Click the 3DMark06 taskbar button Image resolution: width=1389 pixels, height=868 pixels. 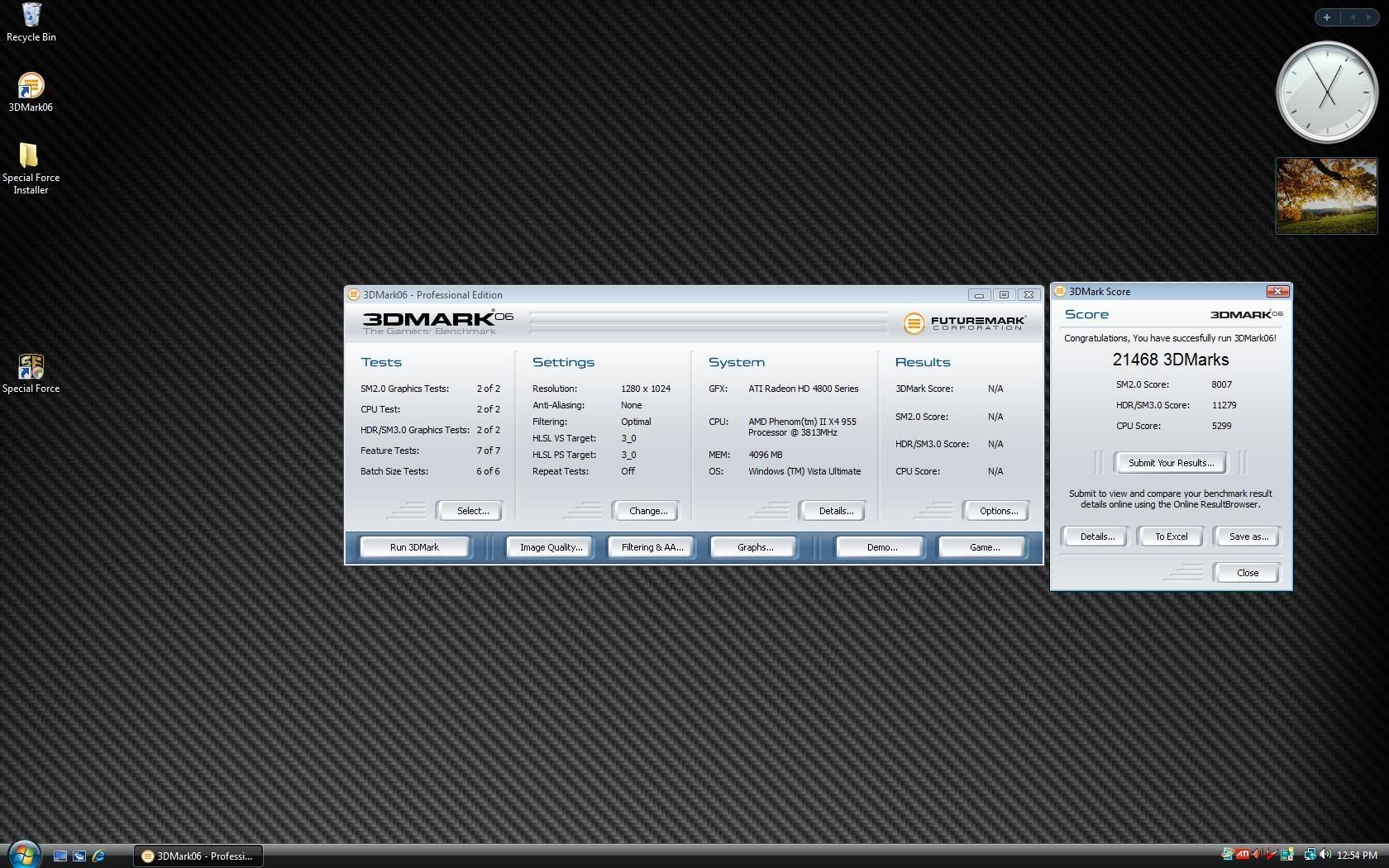point(198,856)
